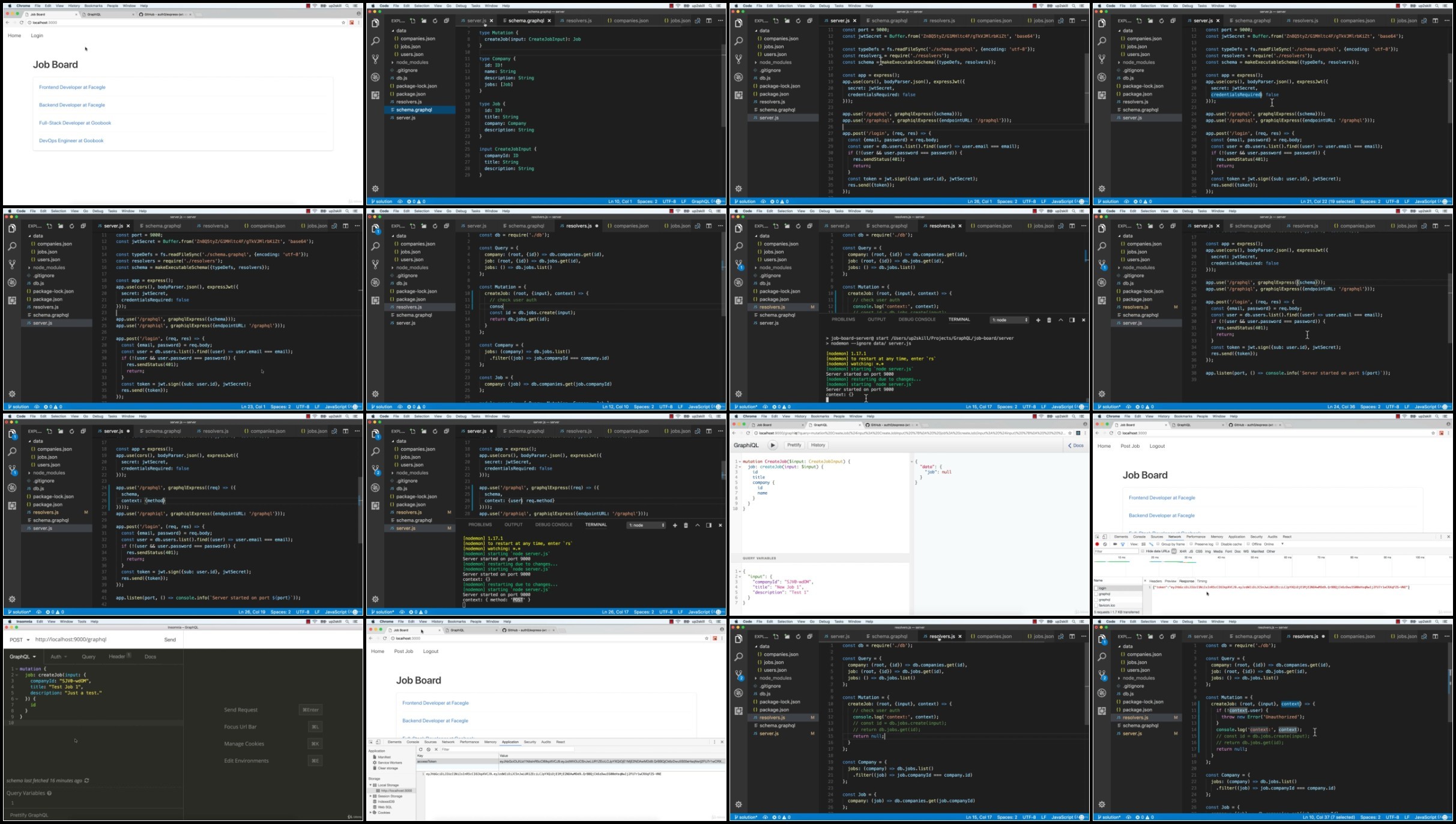The height and width of the screenshot is (824, 1456).
Task: Click the capture screenshots camera icon in Network panel
Action: (x=1115, y=544)
